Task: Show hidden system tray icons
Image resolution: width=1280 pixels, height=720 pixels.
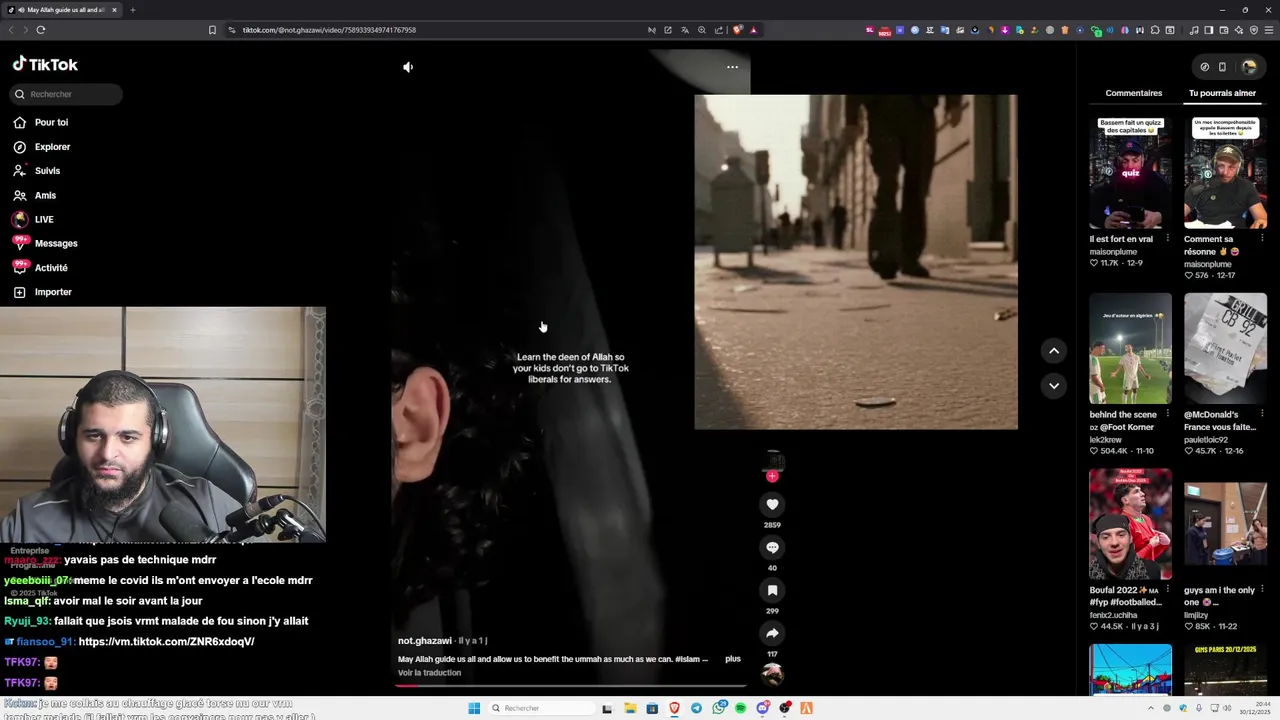Action: pyautogui.click(x=1151, y=708)
